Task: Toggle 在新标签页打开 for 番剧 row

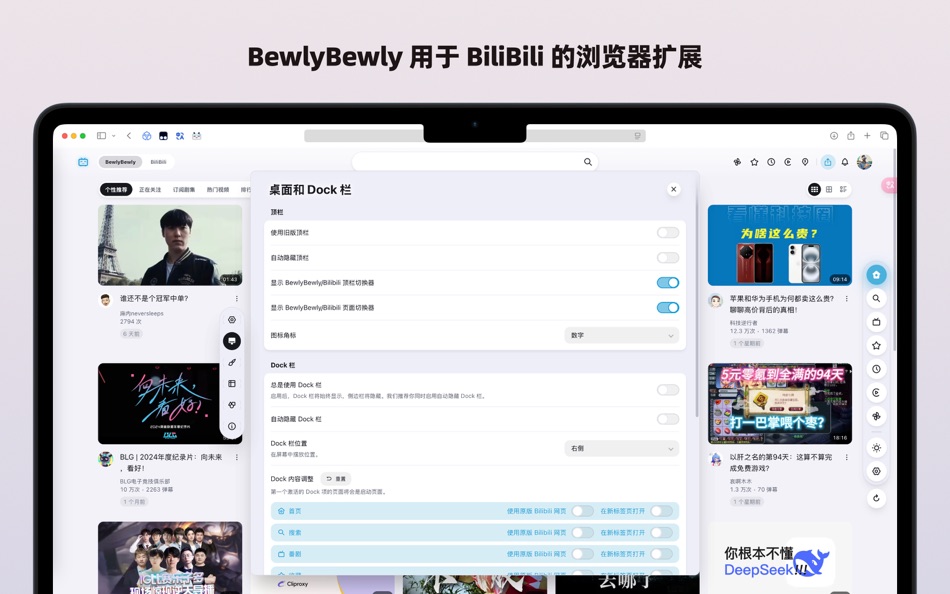Action: 662,554
